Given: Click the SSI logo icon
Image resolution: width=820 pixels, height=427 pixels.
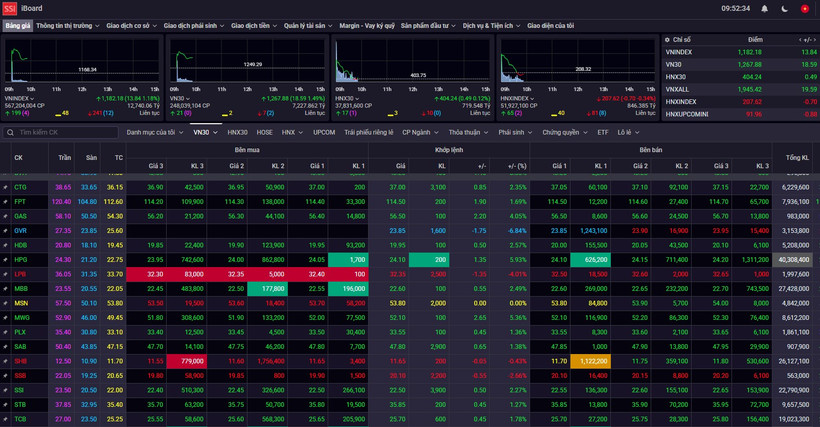Looking at the screenshot, I should click(x=9, y=8).
